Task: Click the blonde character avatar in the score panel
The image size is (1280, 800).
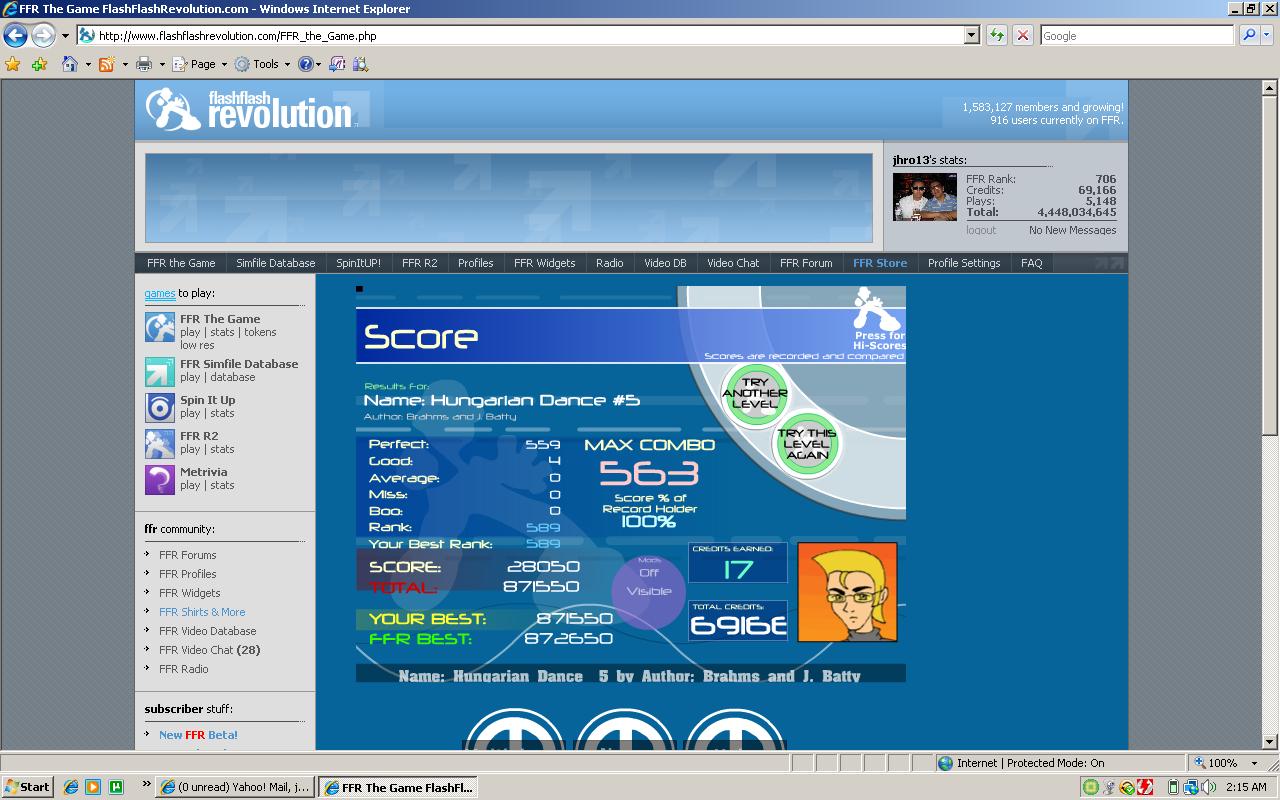Action: (848, 592)
